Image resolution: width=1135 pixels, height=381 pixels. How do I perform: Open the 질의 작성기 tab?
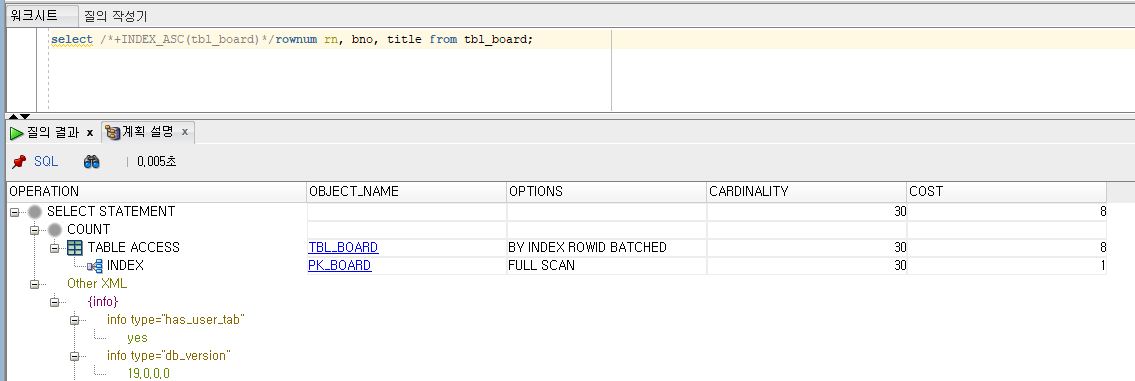click(116, 16)
